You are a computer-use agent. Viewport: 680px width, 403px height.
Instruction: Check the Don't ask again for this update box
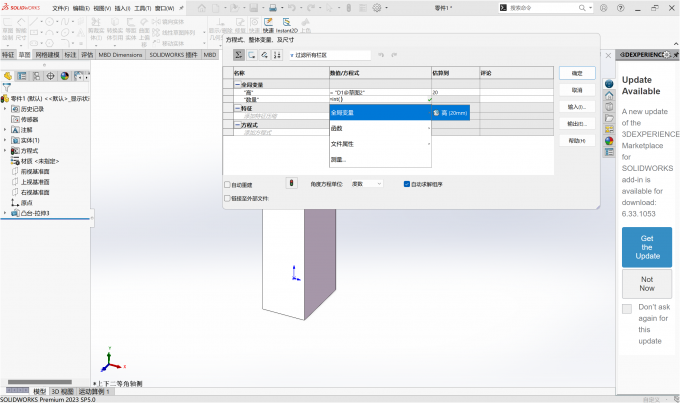pos(627,309)
